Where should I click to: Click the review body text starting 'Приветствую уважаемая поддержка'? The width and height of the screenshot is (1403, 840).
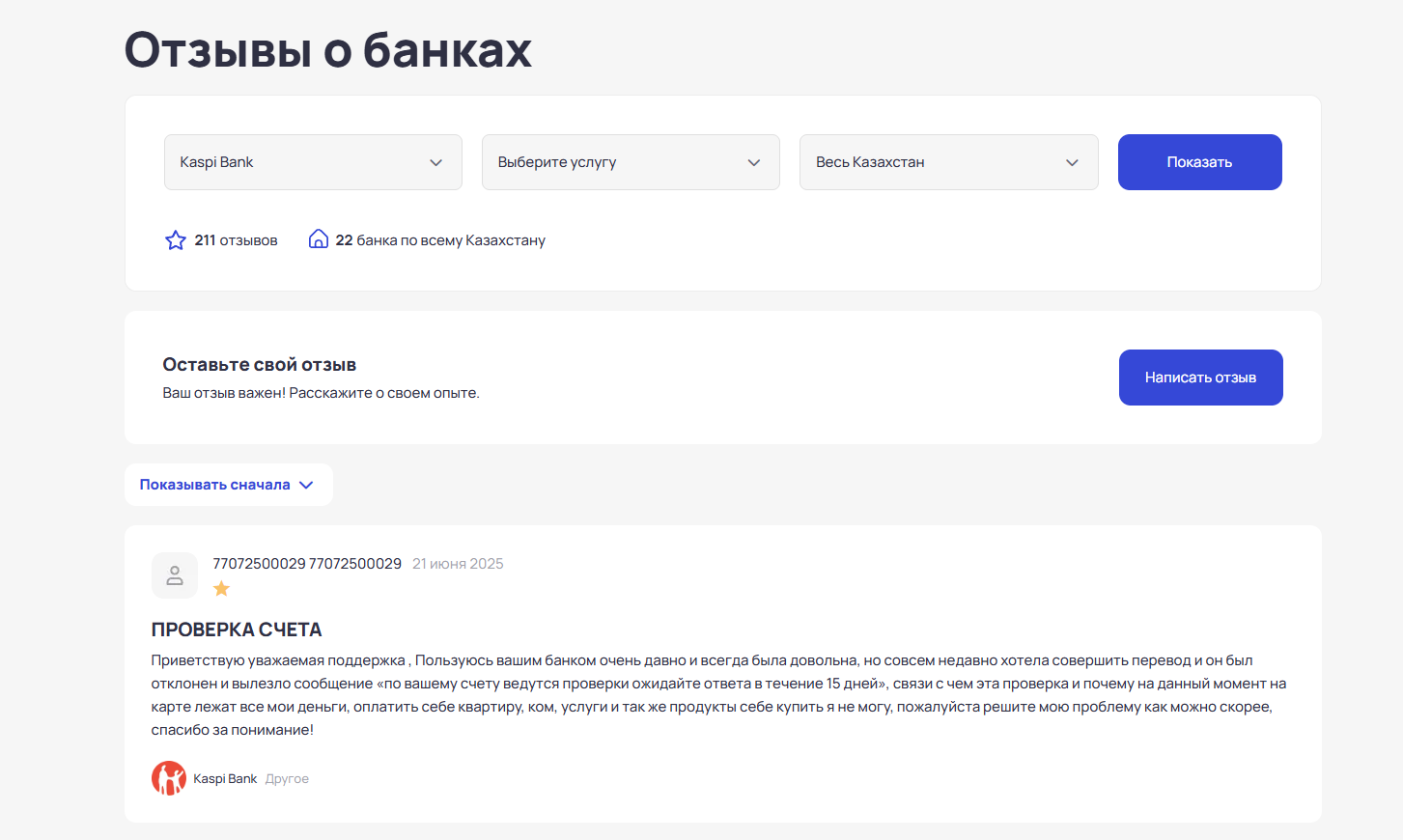(x=718, y=695)
